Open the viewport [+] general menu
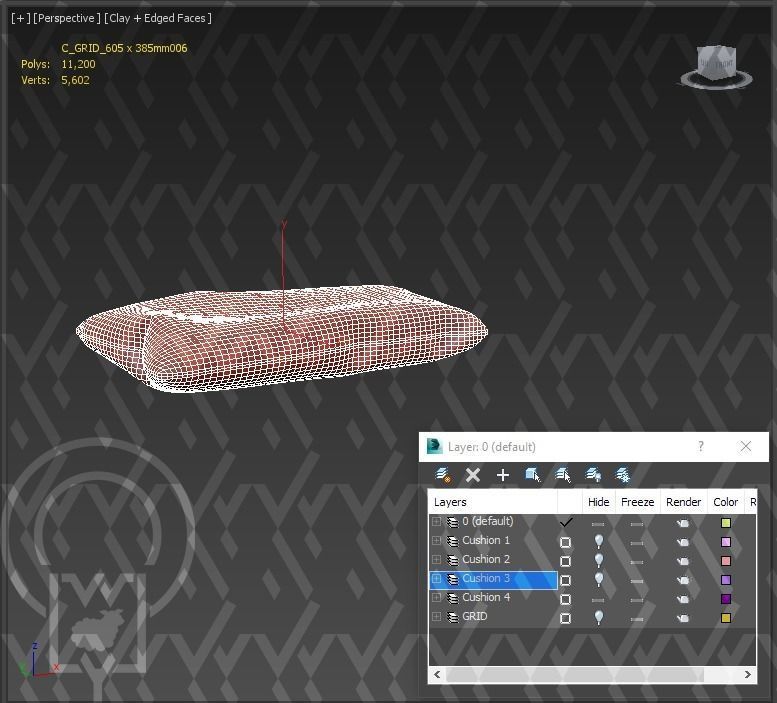This screenshot has width=777, height=703. click(20, 18)
